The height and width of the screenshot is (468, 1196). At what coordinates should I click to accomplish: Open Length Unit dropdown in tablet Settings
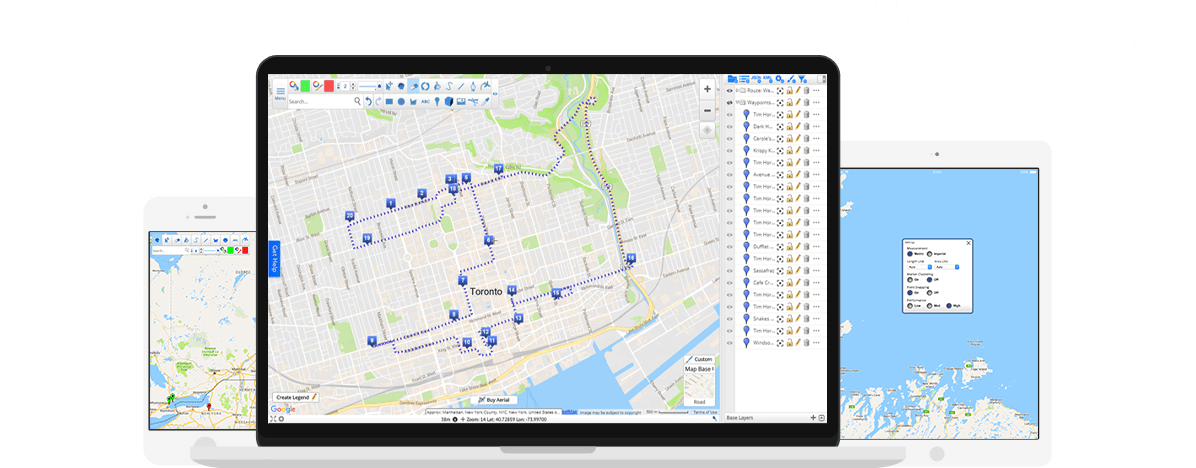click(x=919, y=267)
